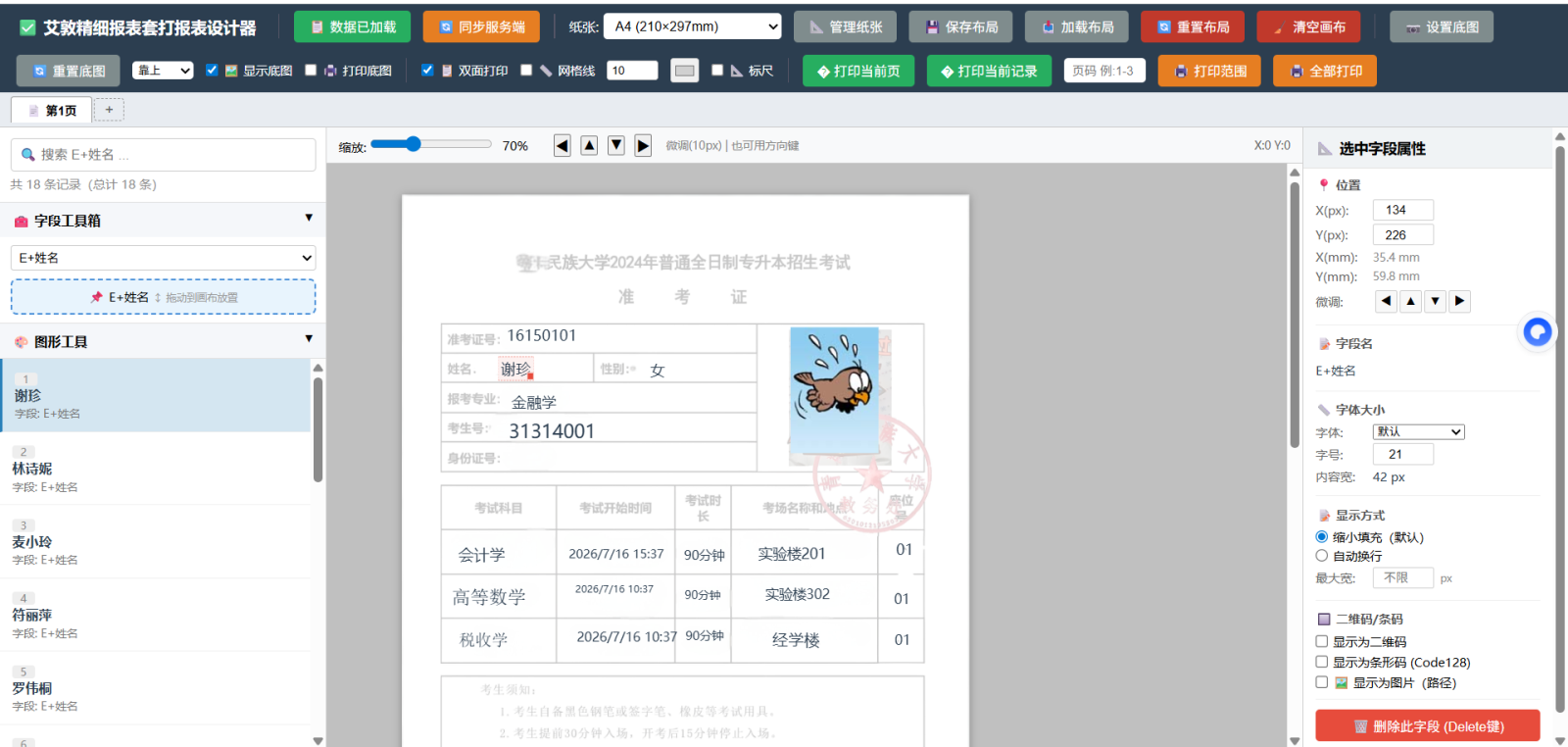The image size is (1568, 747).
Task: Open 管理纸张 paper management
Action: pyautogui.click(x=846, y=27)
